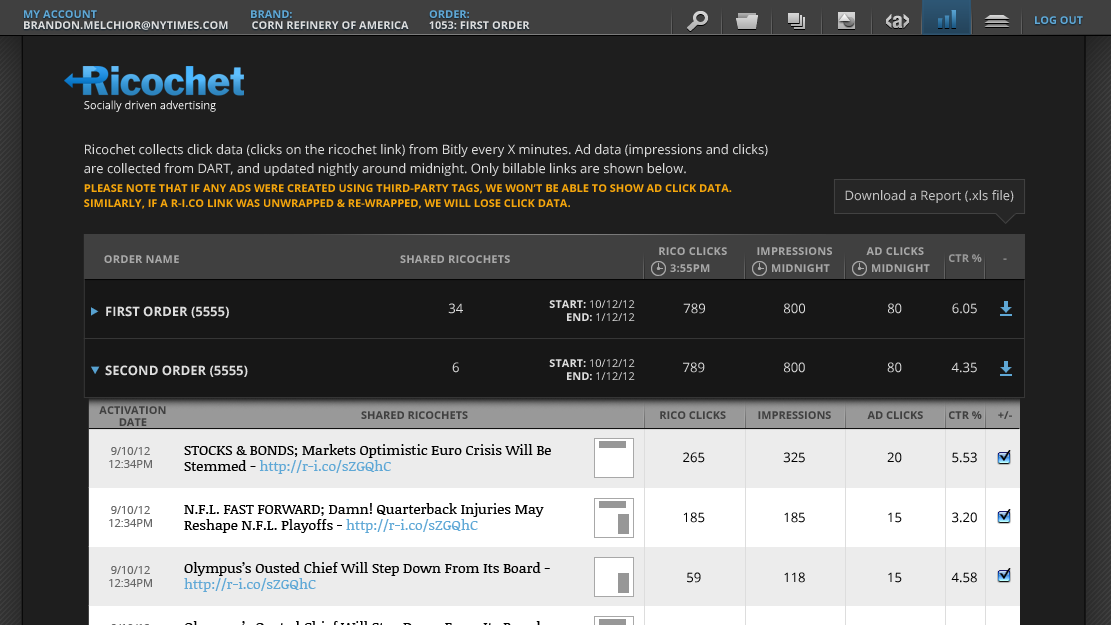This screenshot has height=625, width=1111.
Task: Click Shared Ricochets header in orders table
Action: coord(455,259)
